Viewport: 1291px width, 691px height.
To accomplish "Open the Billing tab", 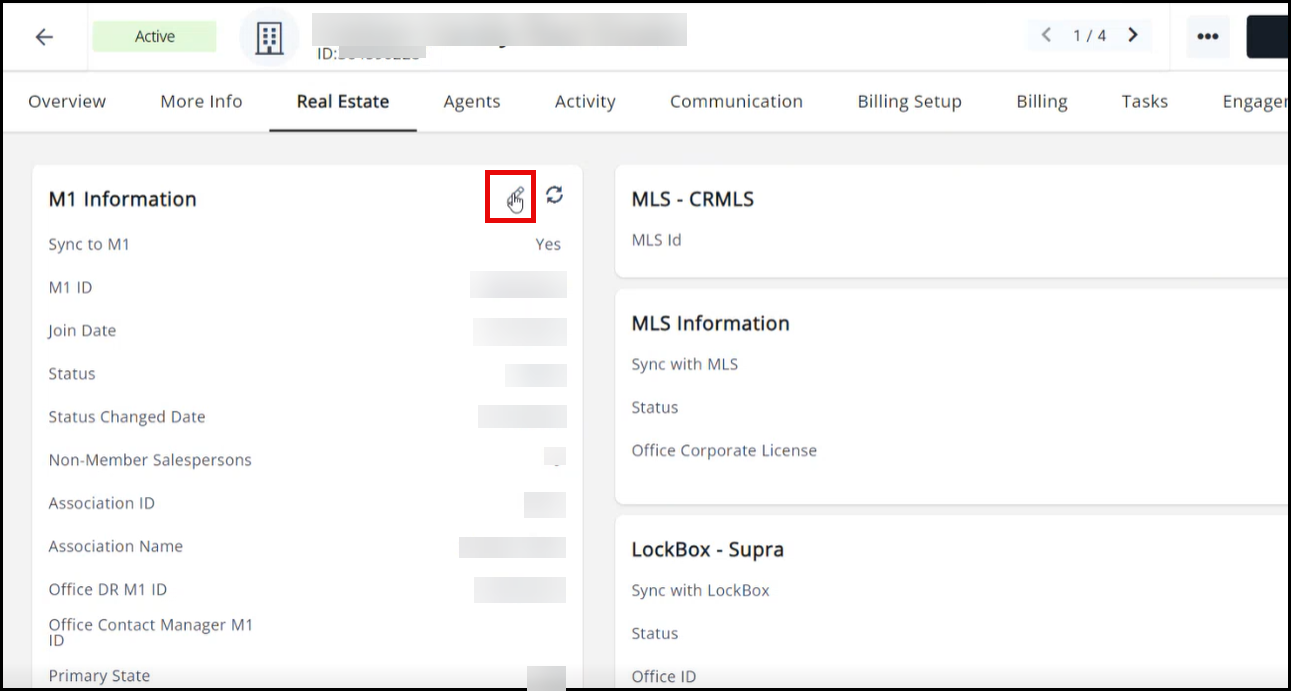I will pos(1042,101).
